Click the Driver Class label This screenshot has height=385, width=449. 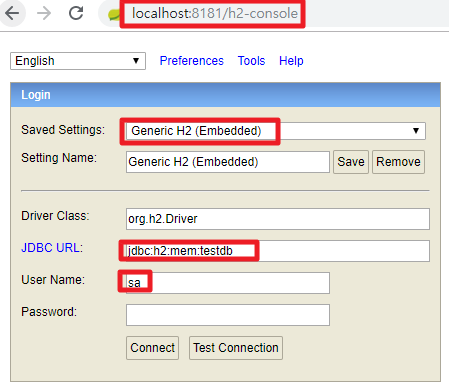[55, 216]
